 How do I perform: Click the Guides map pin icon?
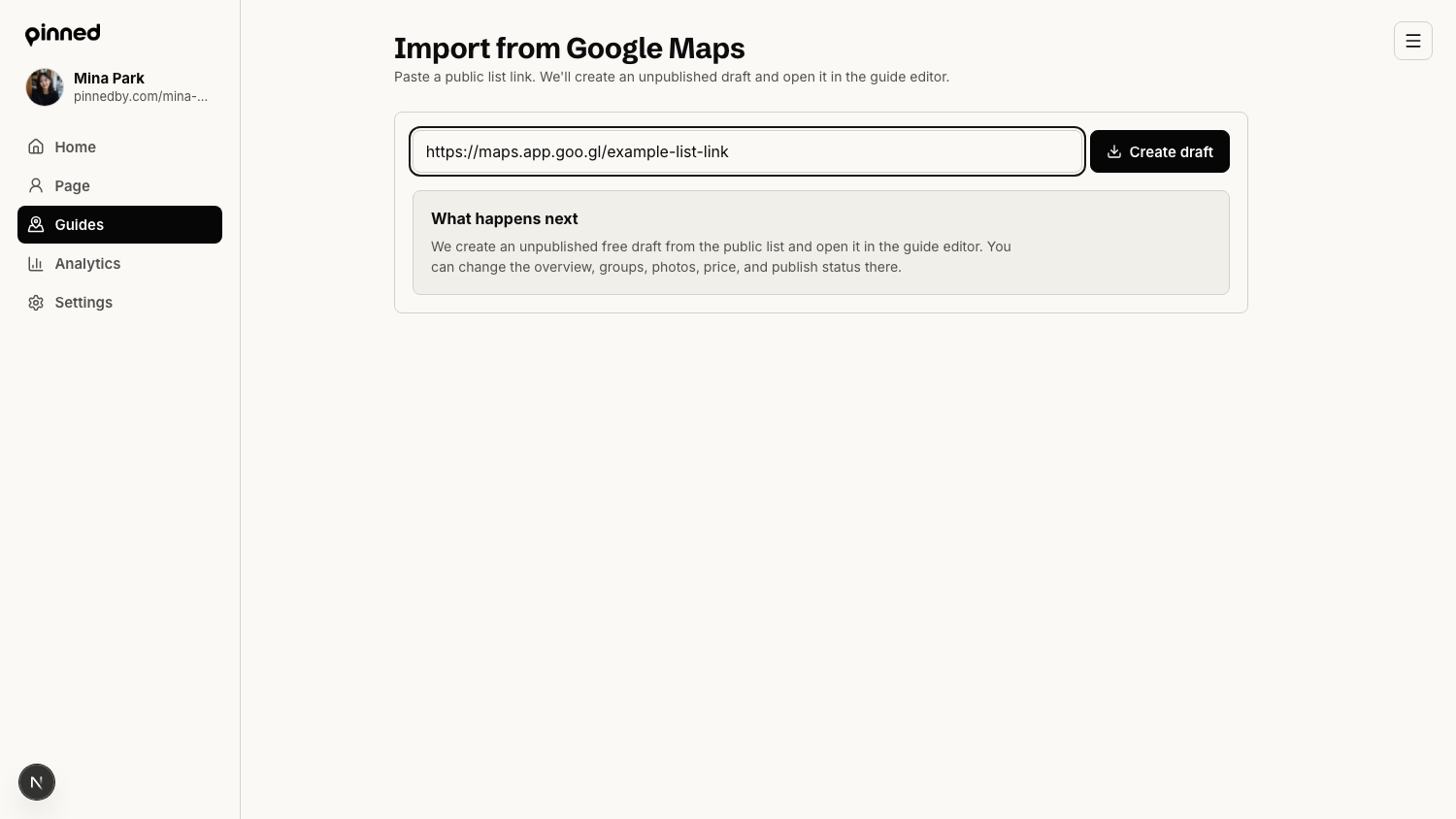[x=36, y=224]
